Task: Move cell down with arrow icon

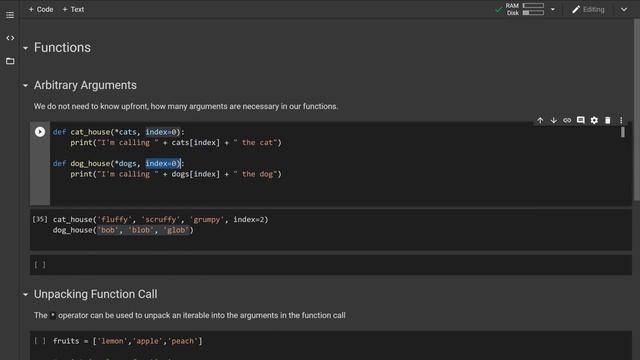Action: tap(553, 120)
